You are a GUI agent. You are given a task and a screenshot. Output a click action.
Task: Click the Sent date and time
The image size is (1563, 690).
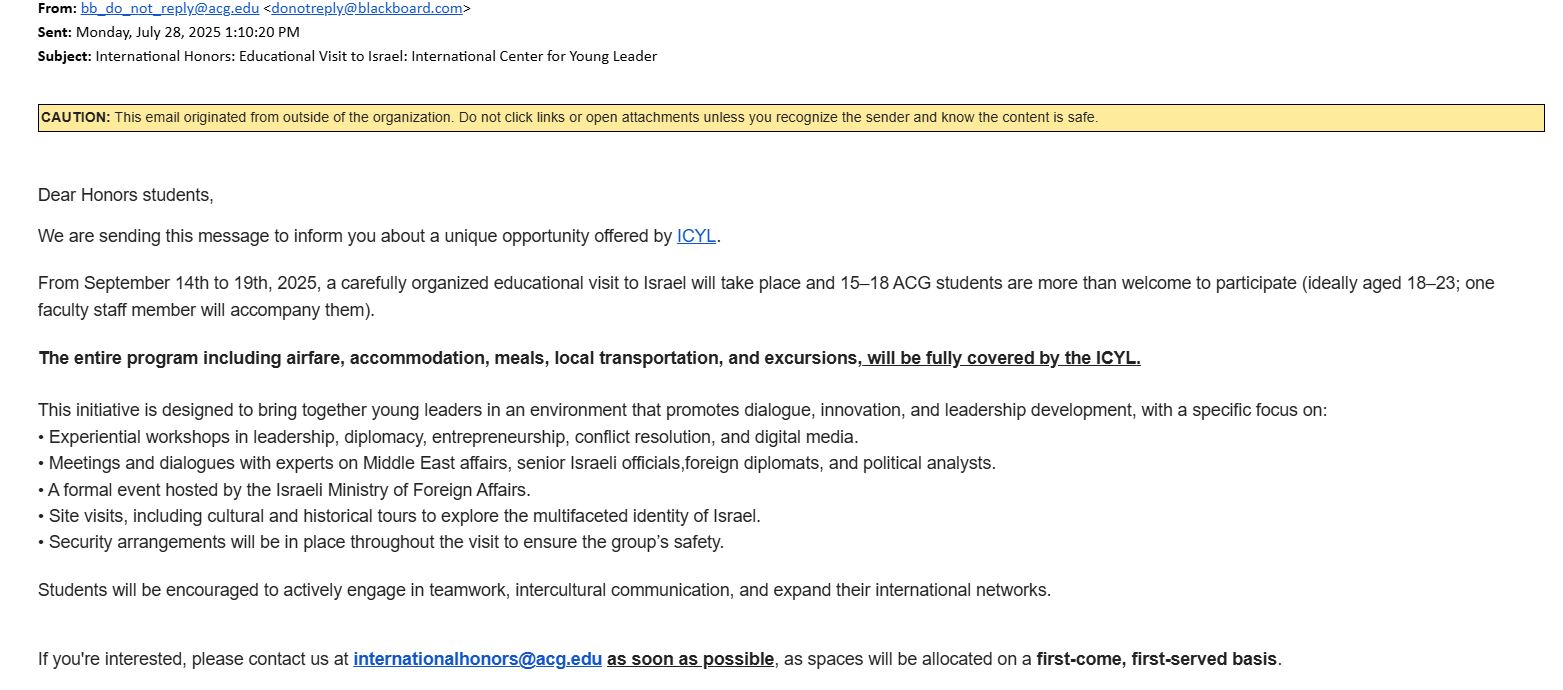click(x=187, y=32)
